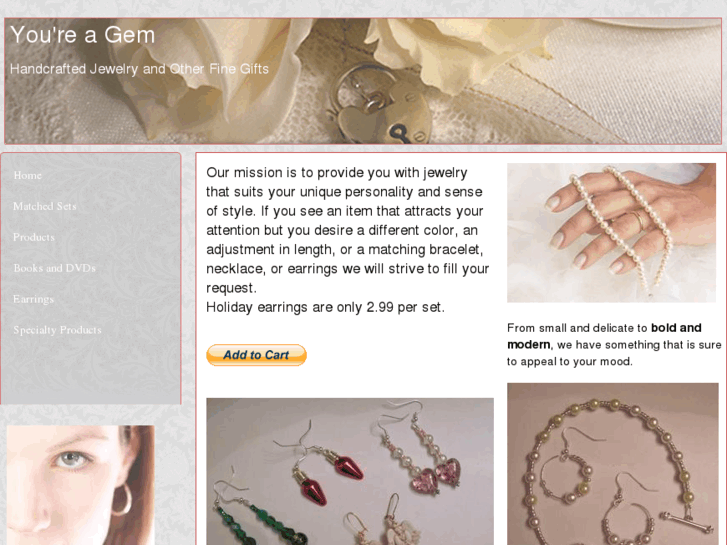Screen dimensions: 727x545
Task: Select Books and DVDs link
Action: point(54,268)
